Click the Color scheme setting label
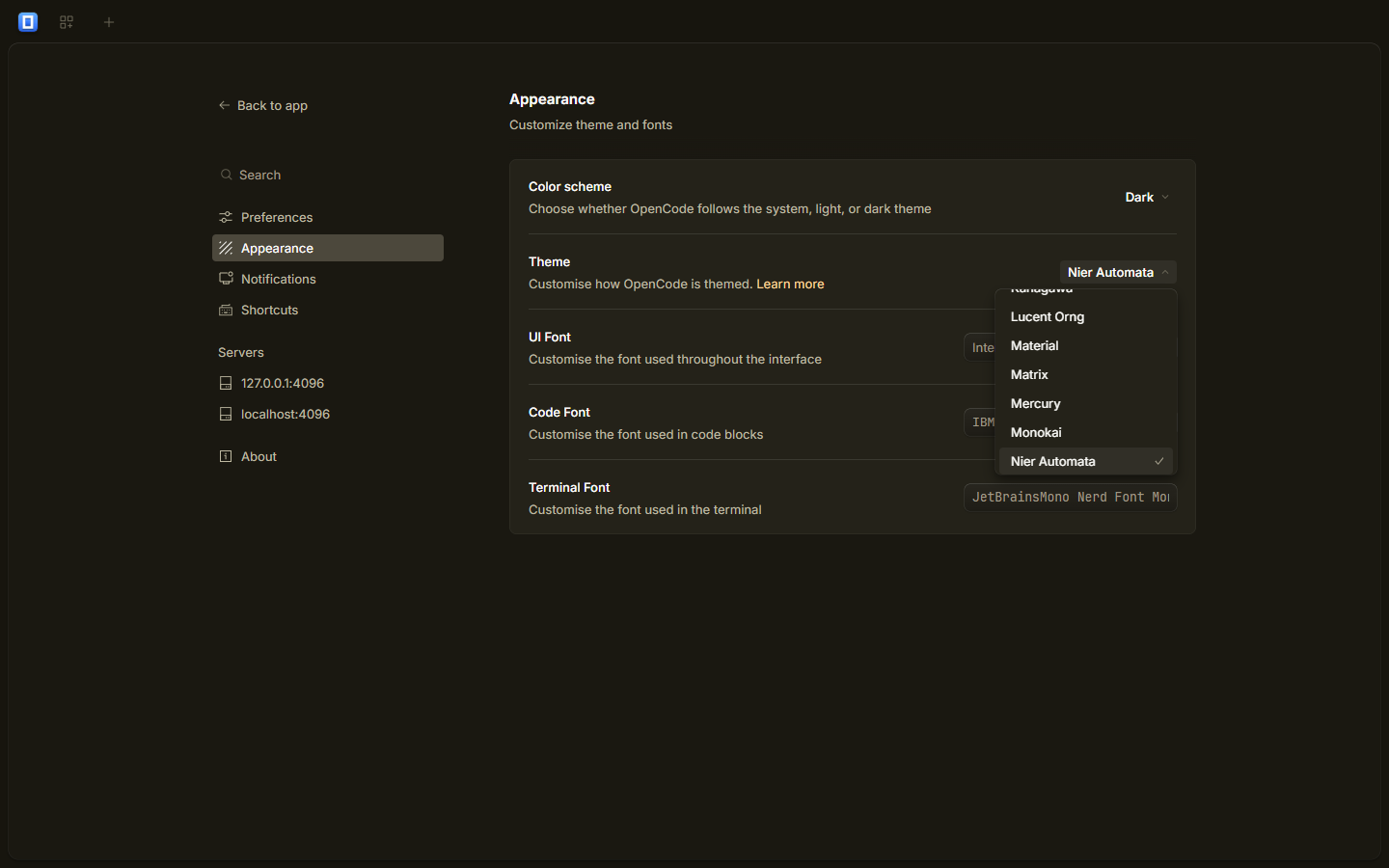Screen dimensions: 1389x868 [x=570, y=186]
